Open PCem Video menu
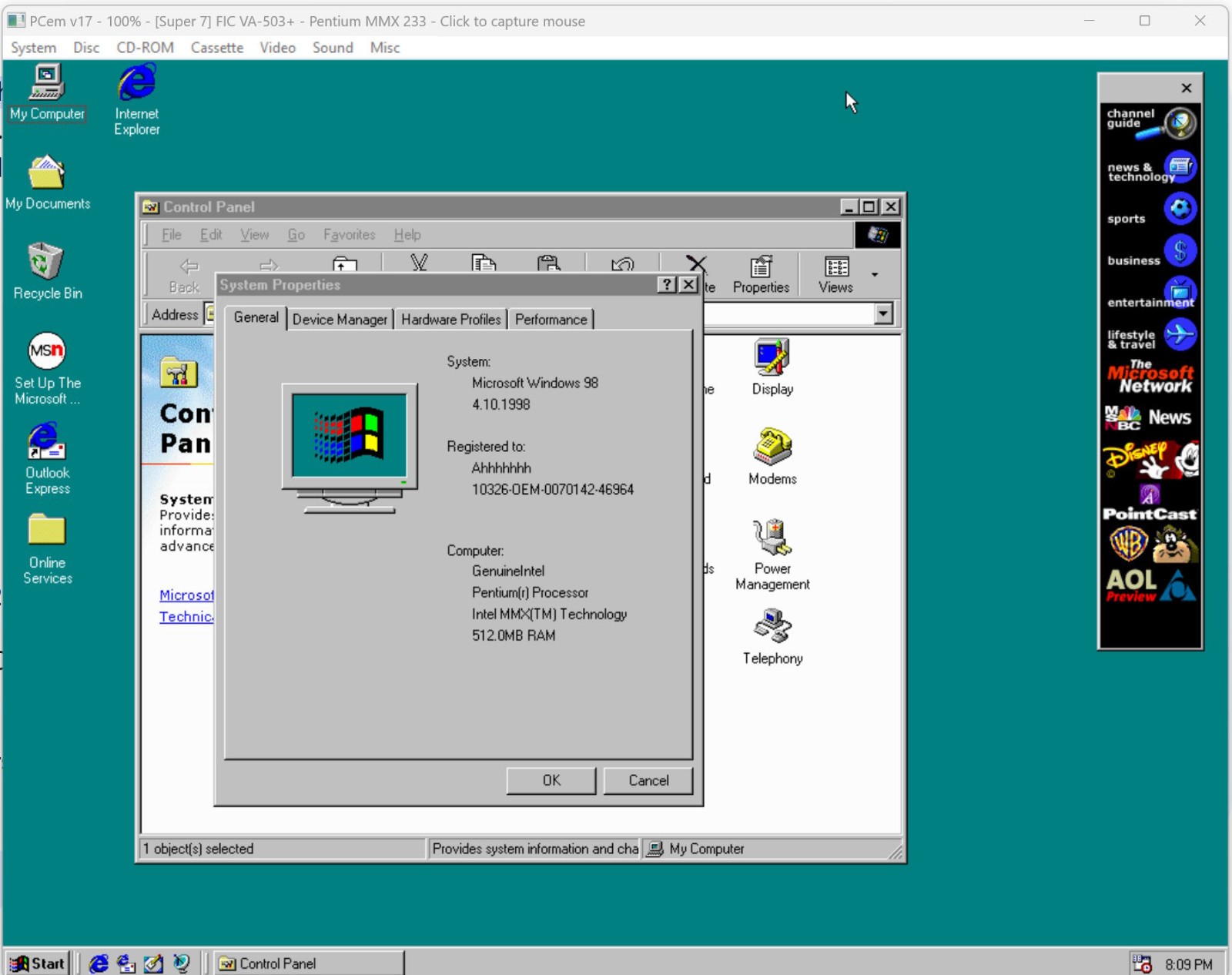This screenshot has width=1232, height=975. [x=277, y=48]
